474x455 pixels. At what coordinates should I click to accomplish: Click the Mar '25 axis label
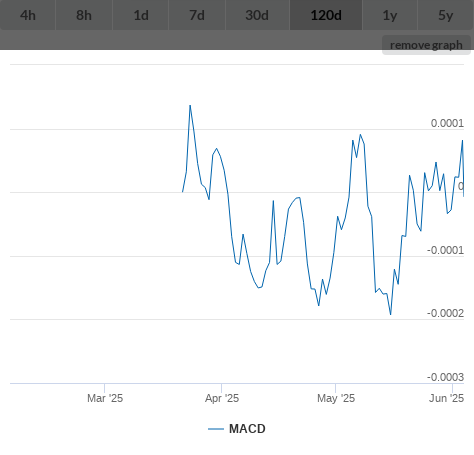[105, 398]
